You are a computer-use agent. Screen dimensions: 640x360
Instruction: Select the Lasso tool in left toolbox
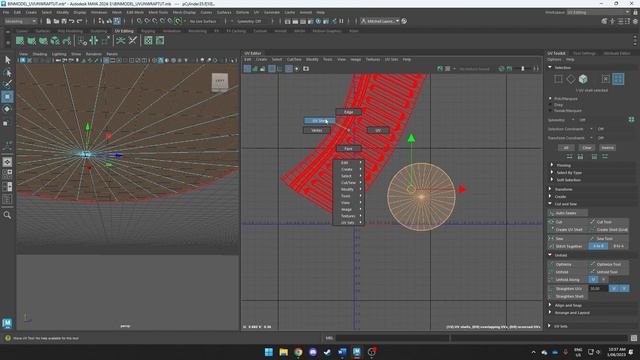(x=7, y=73)
